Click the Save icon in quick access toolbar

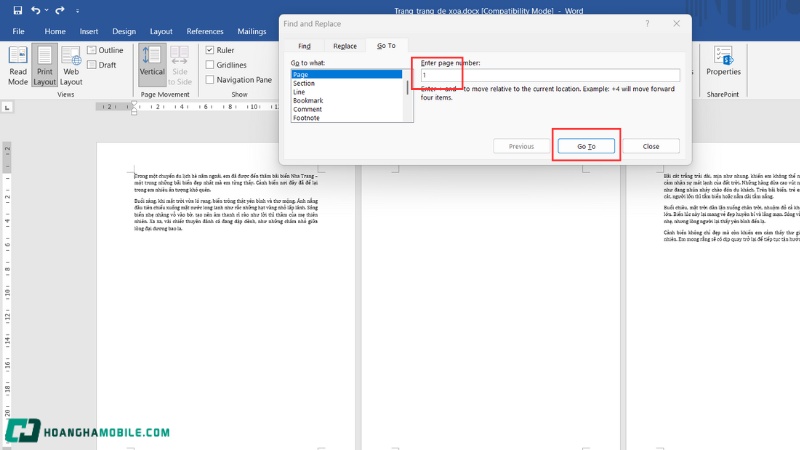coord(17,10)
